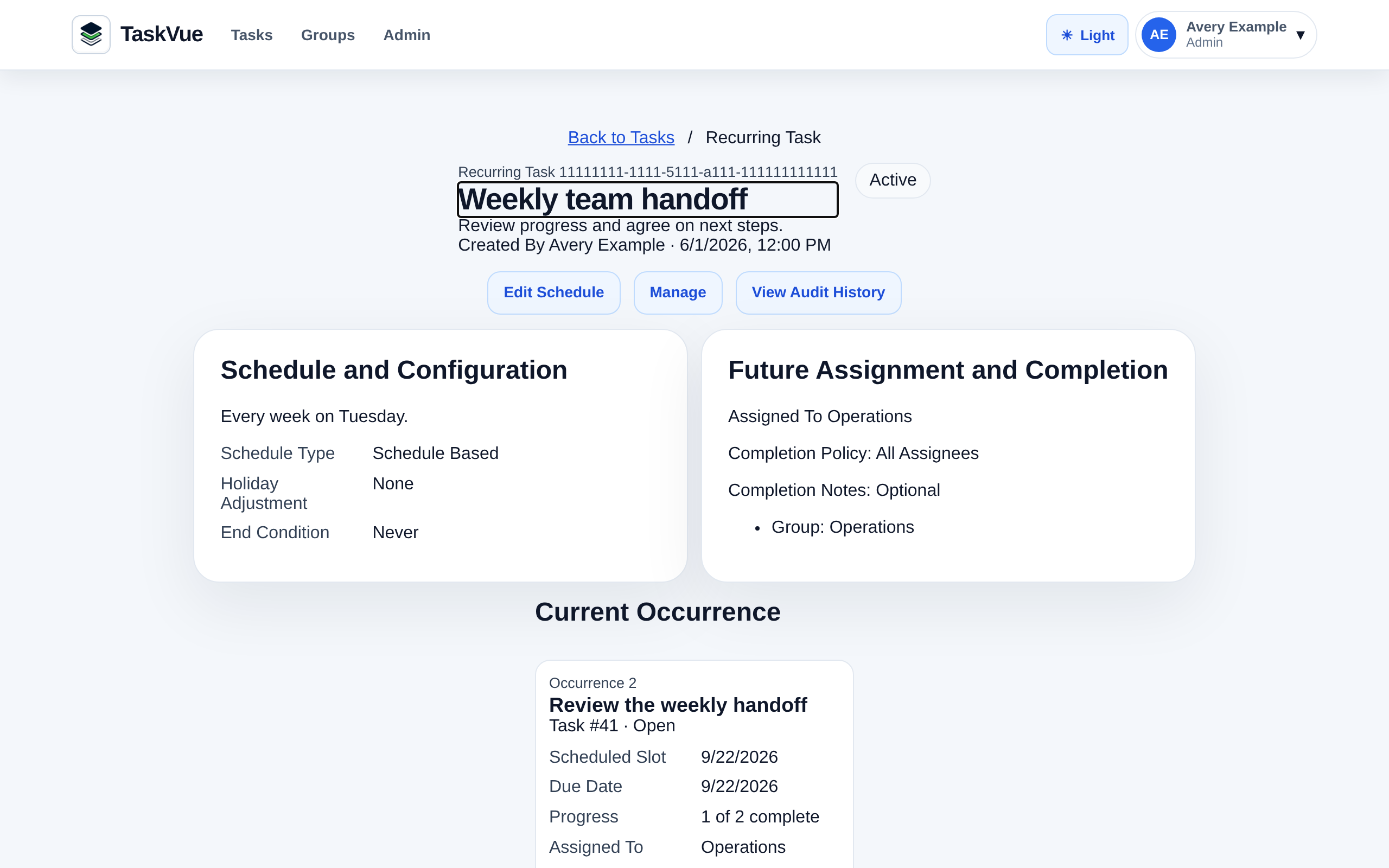This screenshot has width=1389, height=868.
Task: Expand the Avery Example account dropdown arrow
Action: point(1300,35)
